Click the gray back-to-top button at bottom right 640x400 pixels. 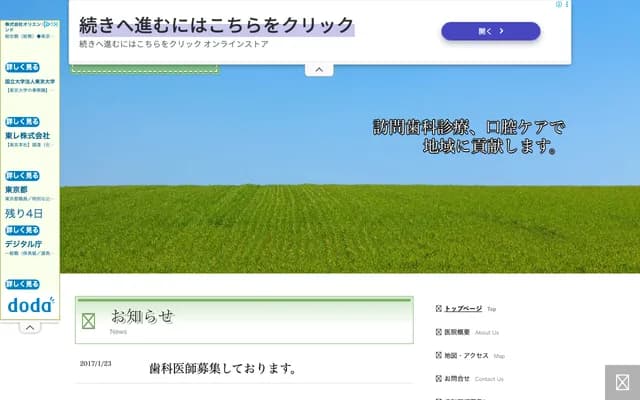(x=622, y=382)
